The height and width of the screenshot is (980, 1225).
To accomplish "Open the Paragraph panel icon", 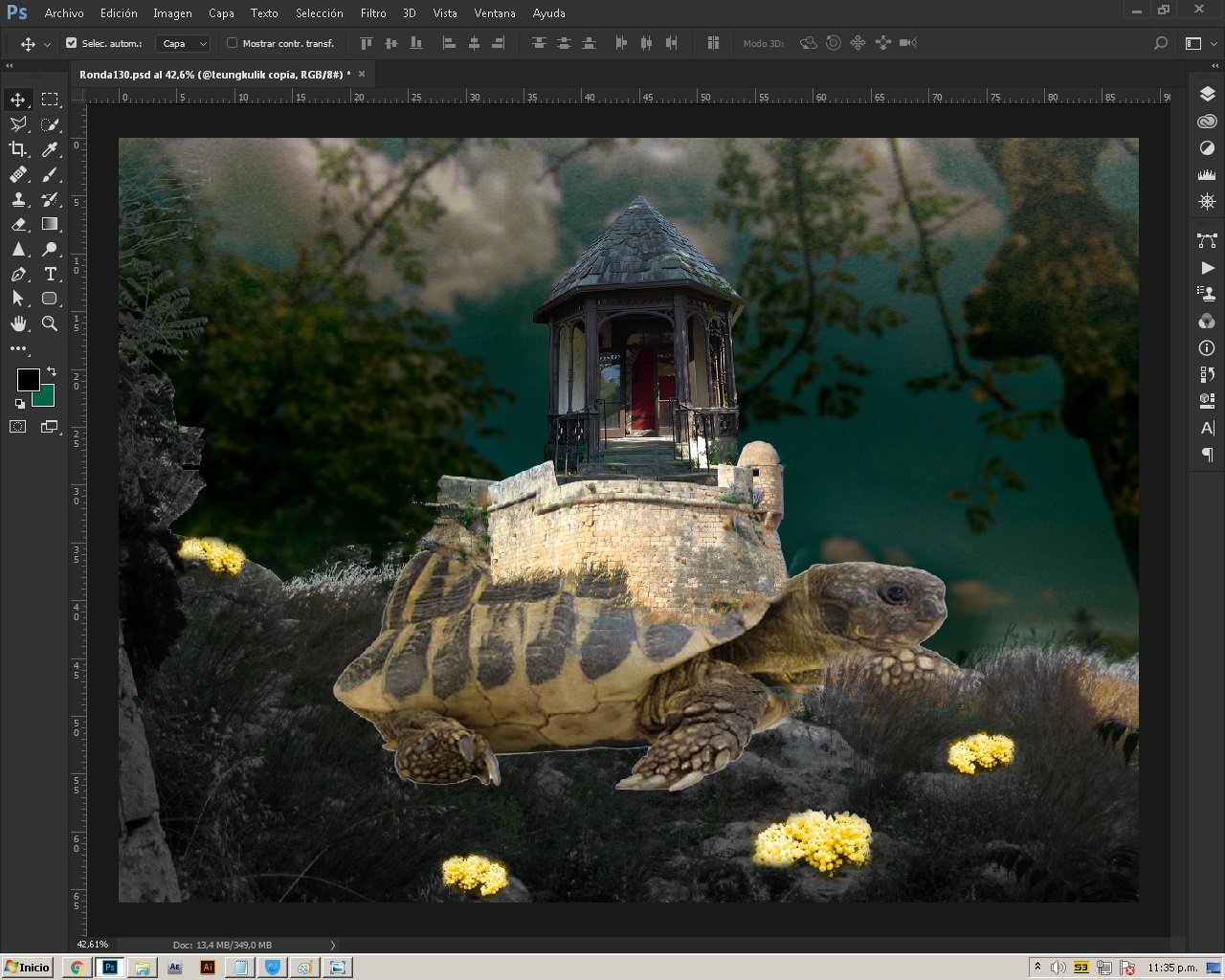I will pyautogui.click(x=1207, y=456).
